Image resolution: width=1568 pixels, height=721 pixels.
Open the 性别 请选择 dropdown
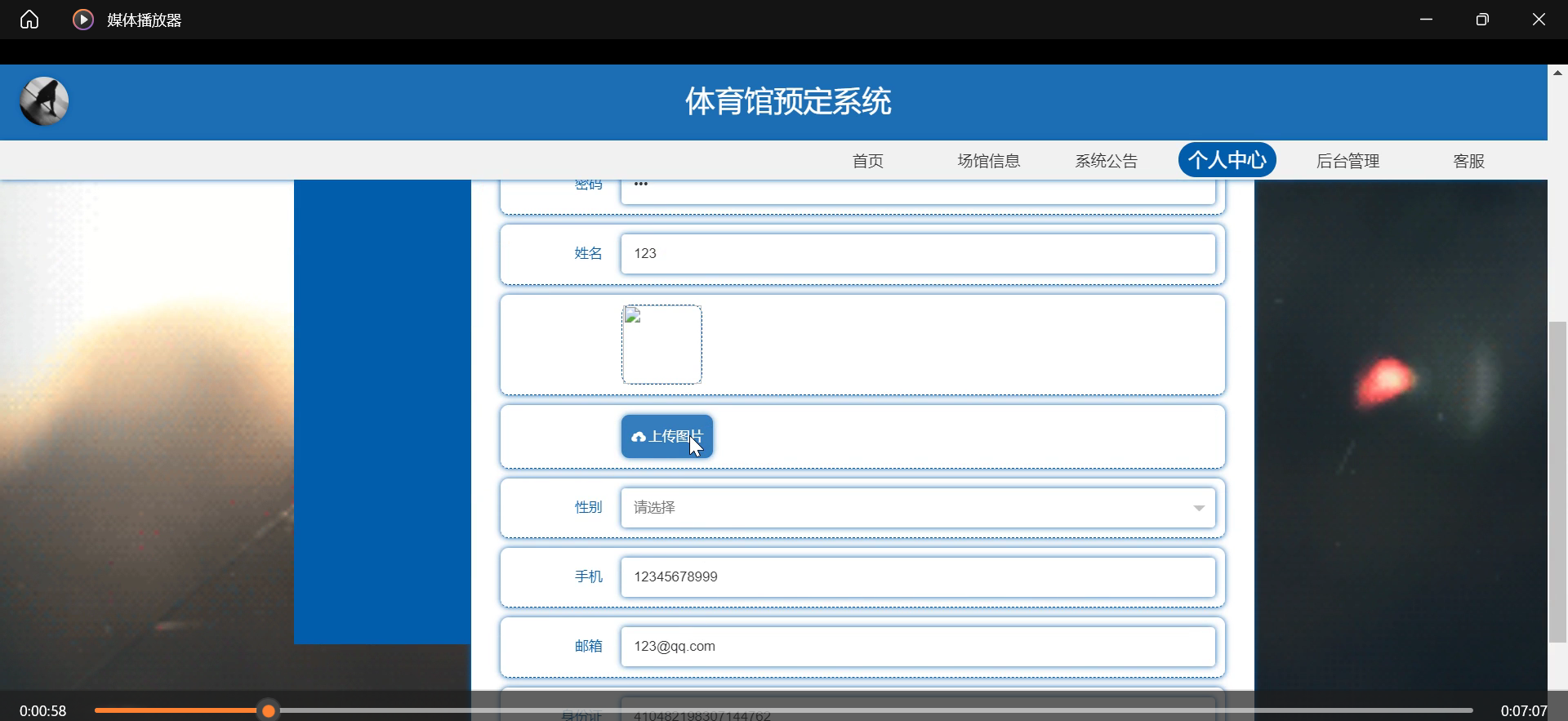[x=918, y=508]
